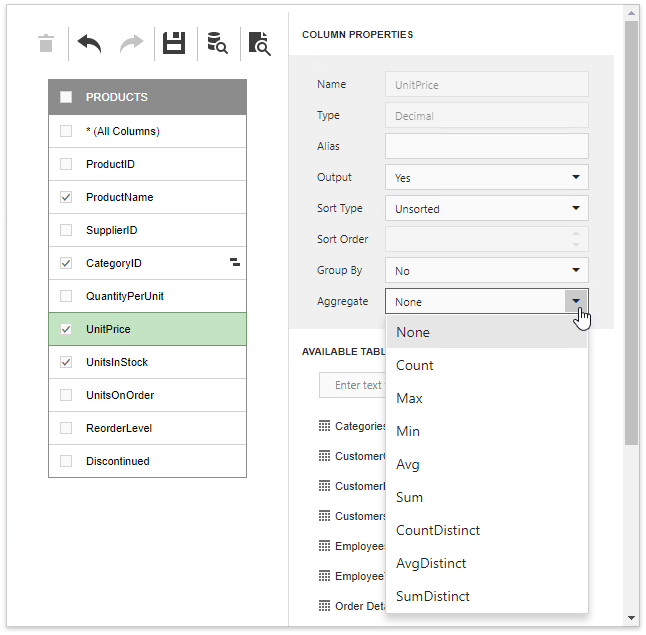This screenshot has height=635, width=646.
Task: Select the QuantityPerUnit column row
Action: tap(147, 296)
